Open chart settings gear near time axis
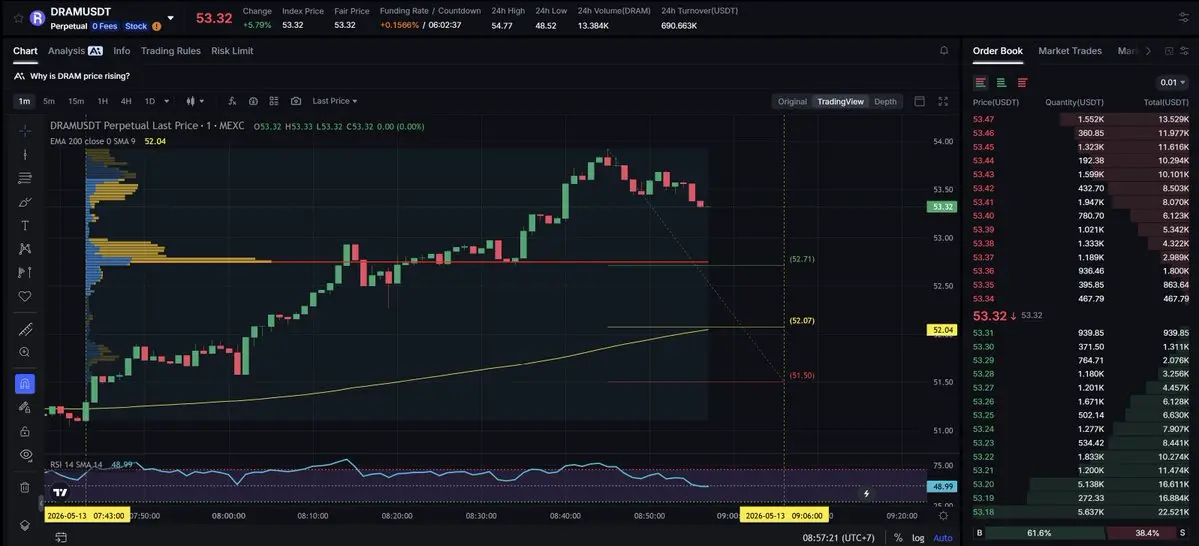Viewport: 1199px width, 546px height. 943,516
